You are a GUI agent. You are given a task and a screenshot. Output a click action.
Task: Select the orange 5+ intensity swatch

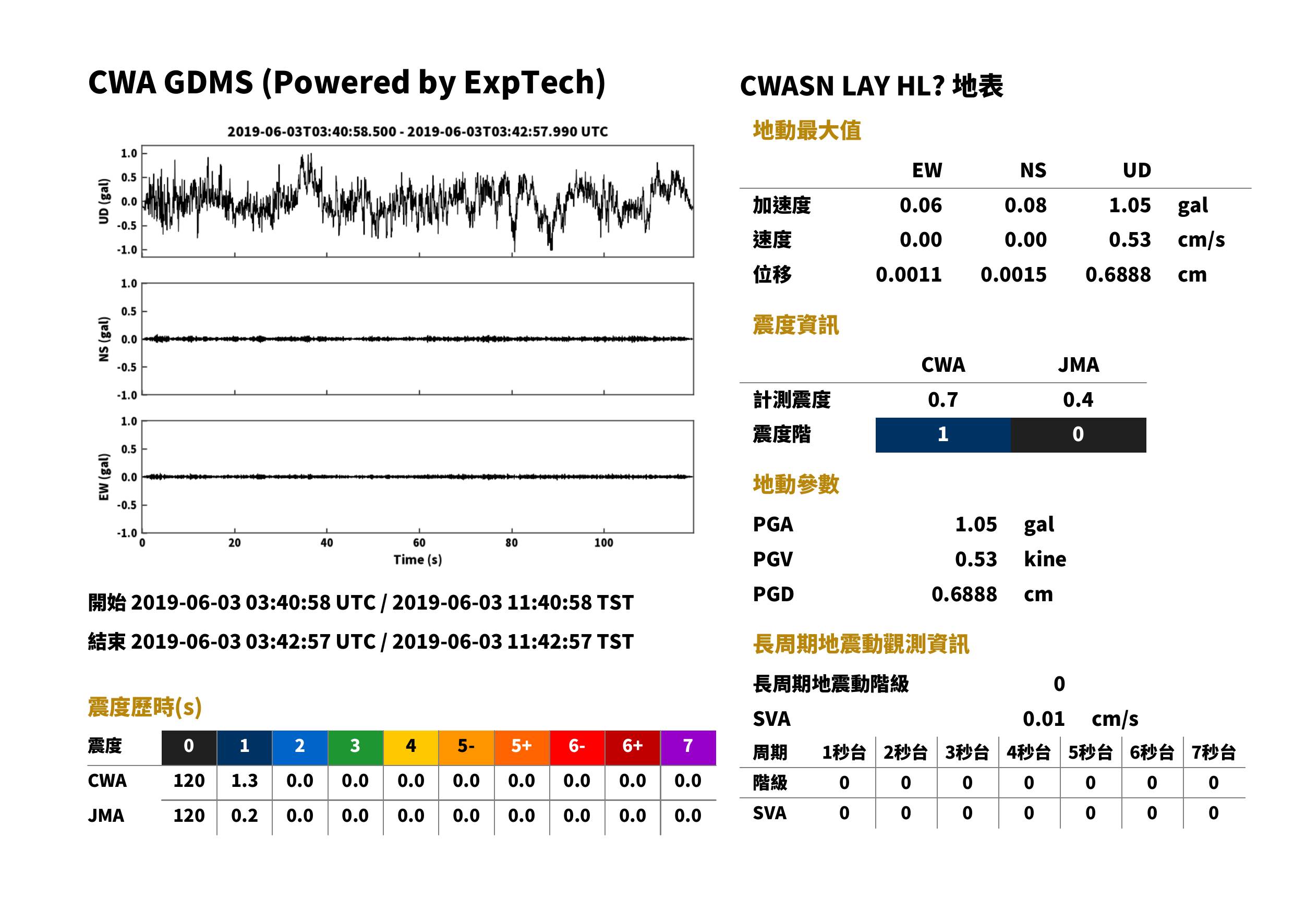coord(522,747)
